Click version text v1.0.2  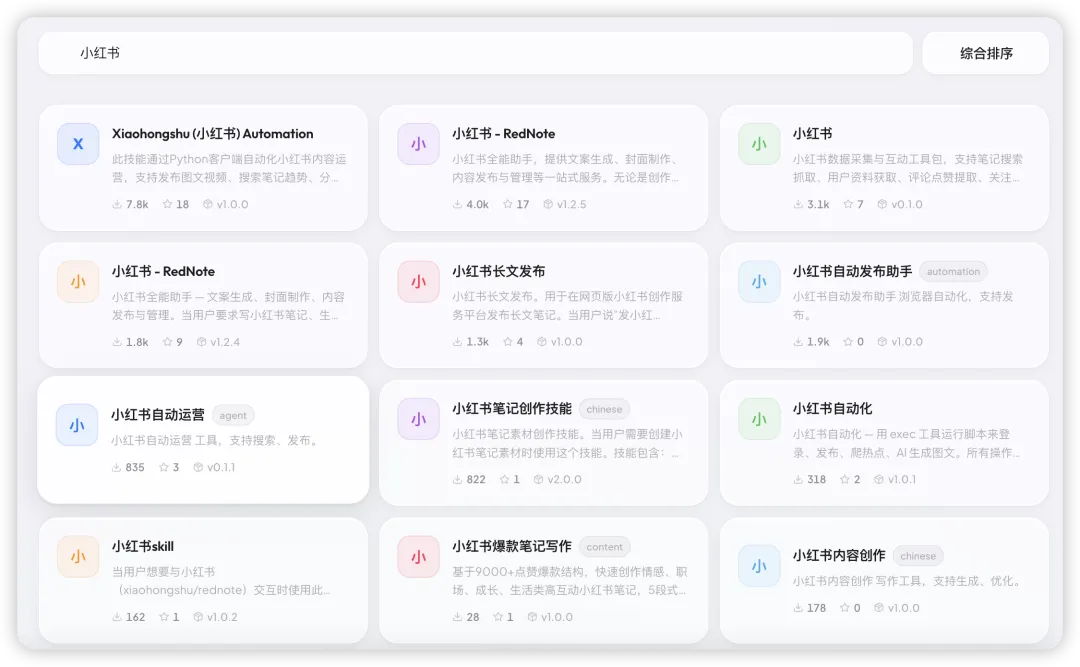pos(222,617)
